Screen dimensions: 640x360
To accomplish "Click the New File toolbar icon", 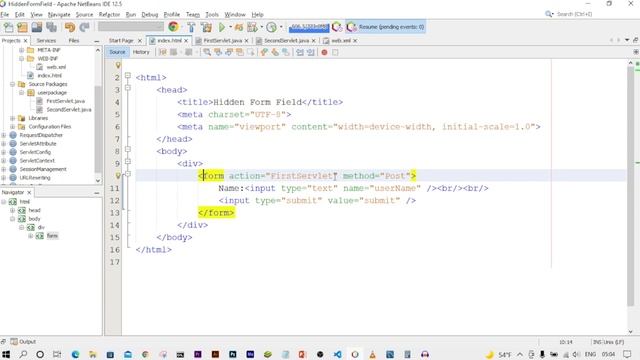I will pos(8,27).
